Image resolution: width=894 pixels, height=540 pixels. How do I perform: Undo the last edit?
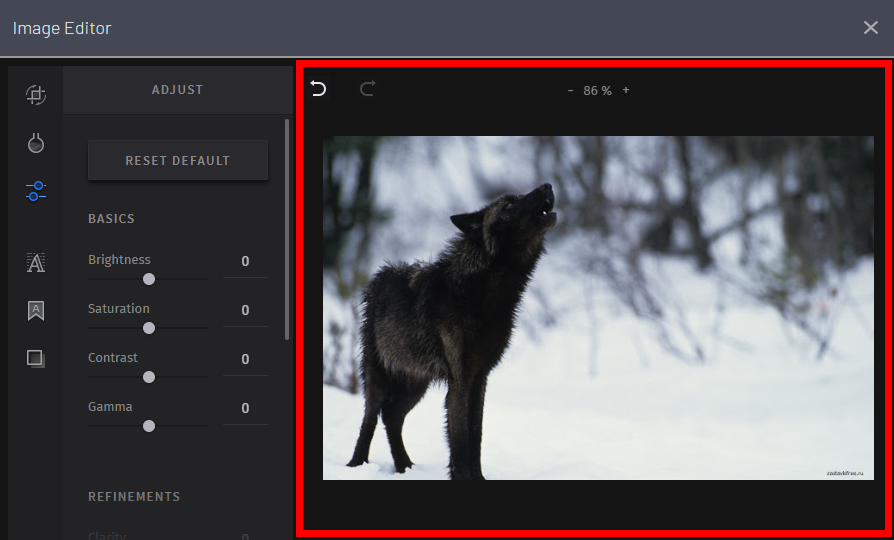coord(319,89)
